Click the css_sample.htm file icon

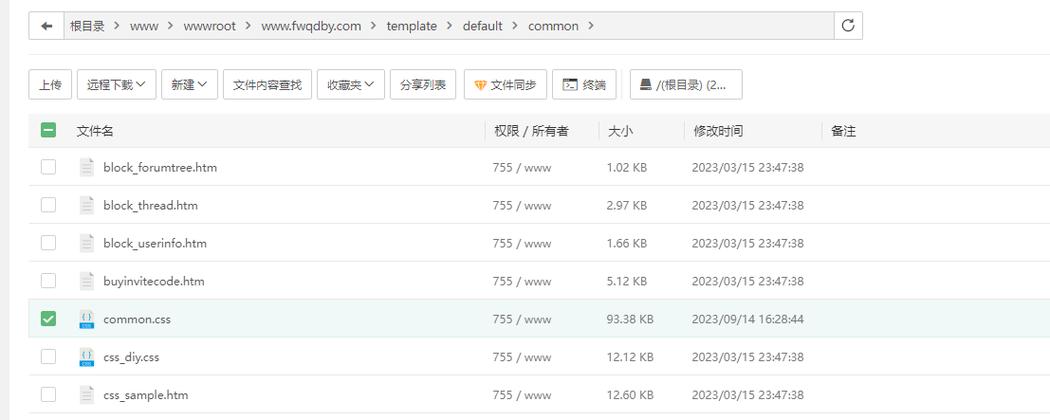pos(87,395)
